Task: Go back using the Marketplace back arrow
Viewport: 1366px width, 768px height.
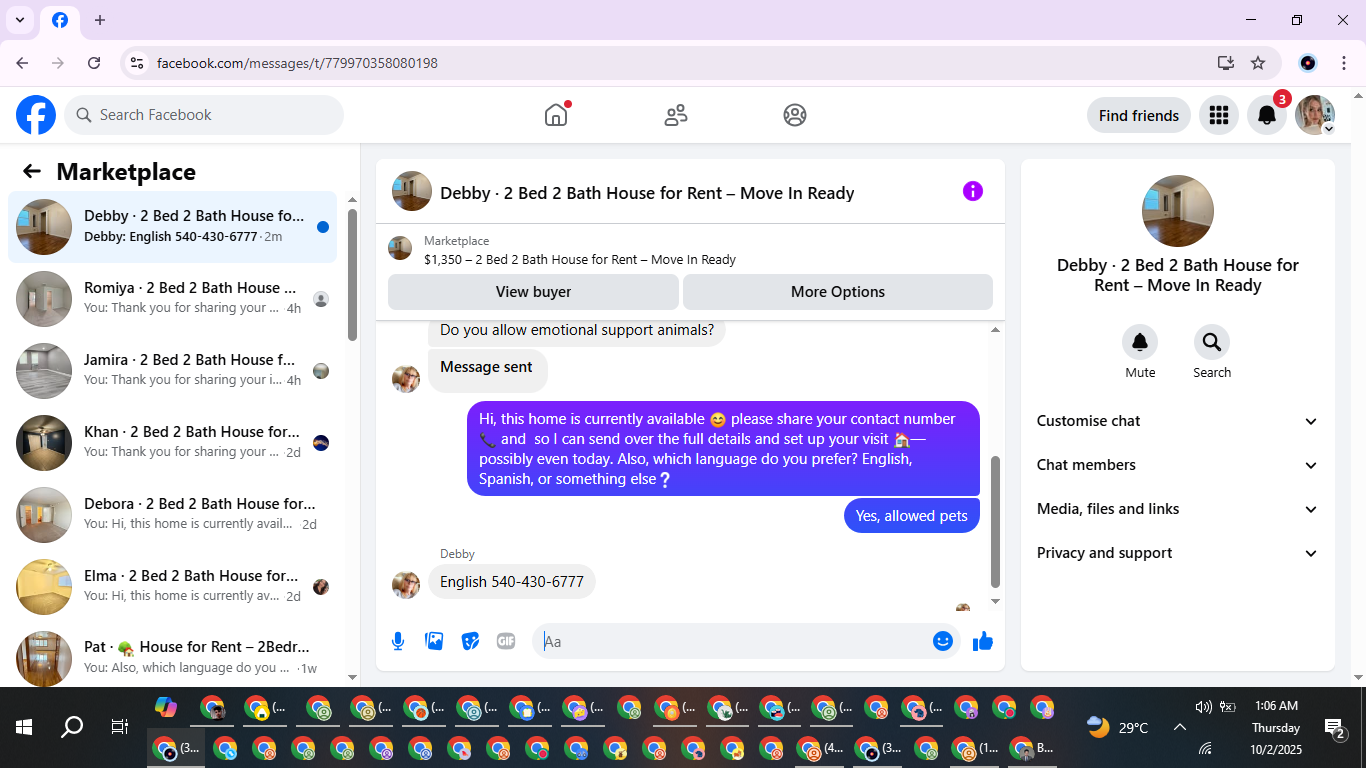Action: [32, 171]
